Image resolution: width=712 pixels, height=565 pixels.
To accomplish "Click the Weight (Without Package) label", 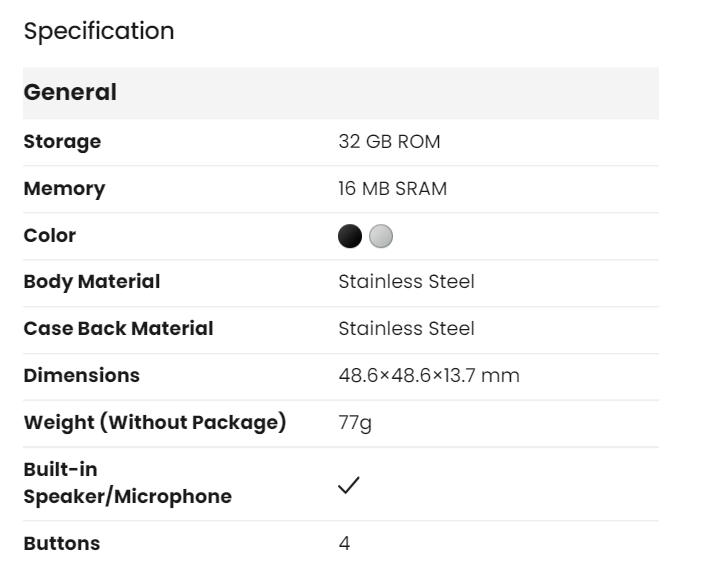I will [x=155, y=423].
